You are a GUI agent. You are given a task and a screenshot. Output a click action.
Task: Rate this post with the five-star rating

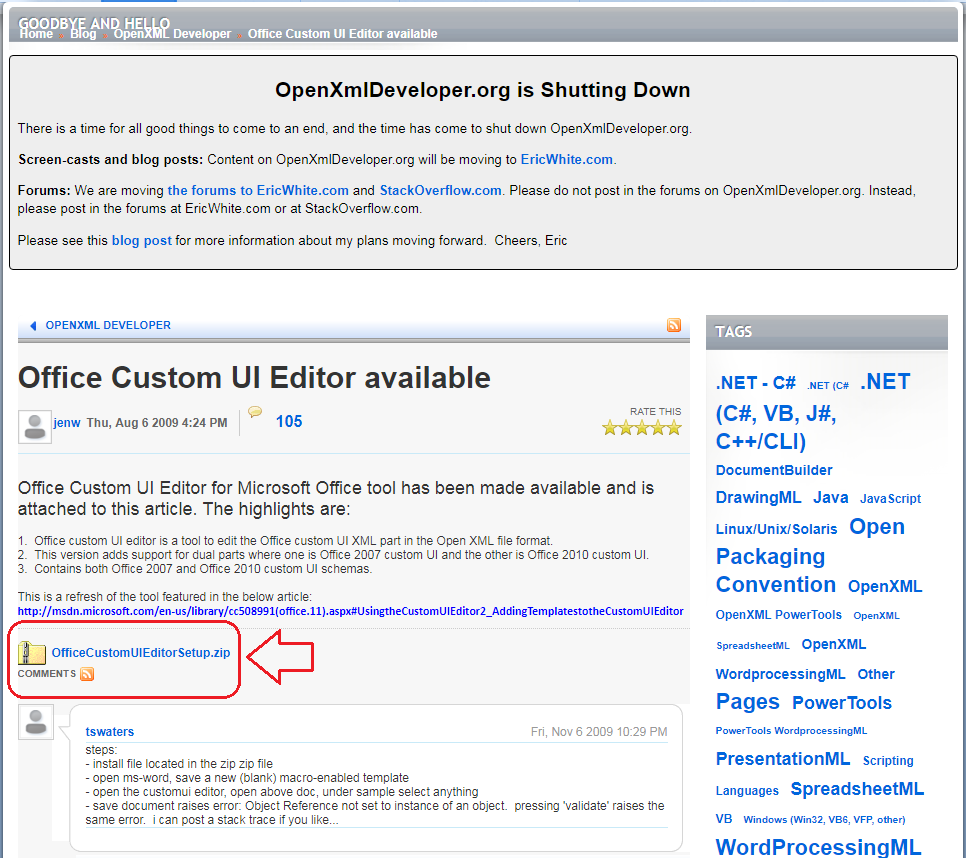(x=642, y=427)
